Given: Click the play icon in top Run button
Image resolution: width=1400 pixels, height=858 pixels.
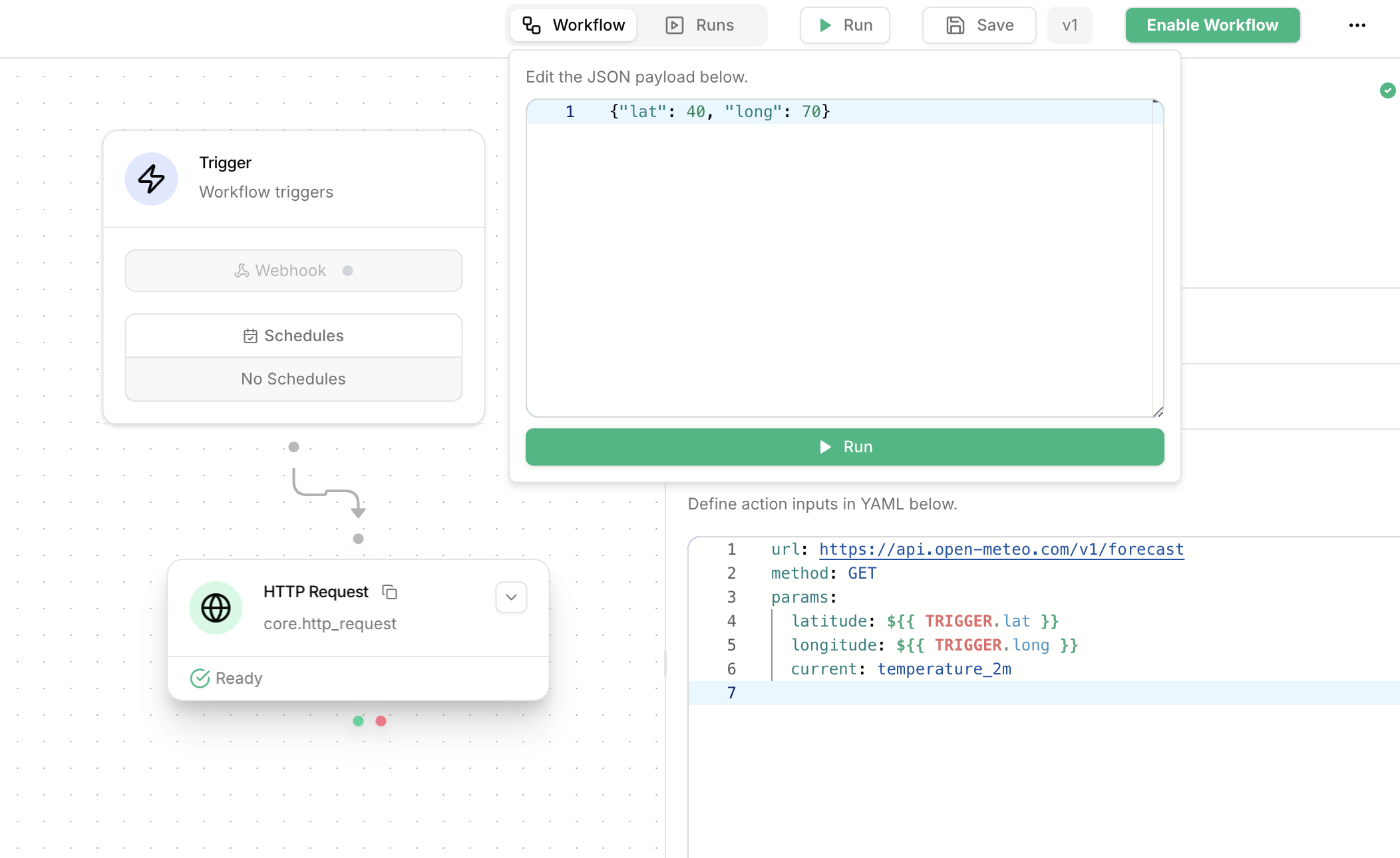Looking at the screenshot, I should [x=825, y=25].
